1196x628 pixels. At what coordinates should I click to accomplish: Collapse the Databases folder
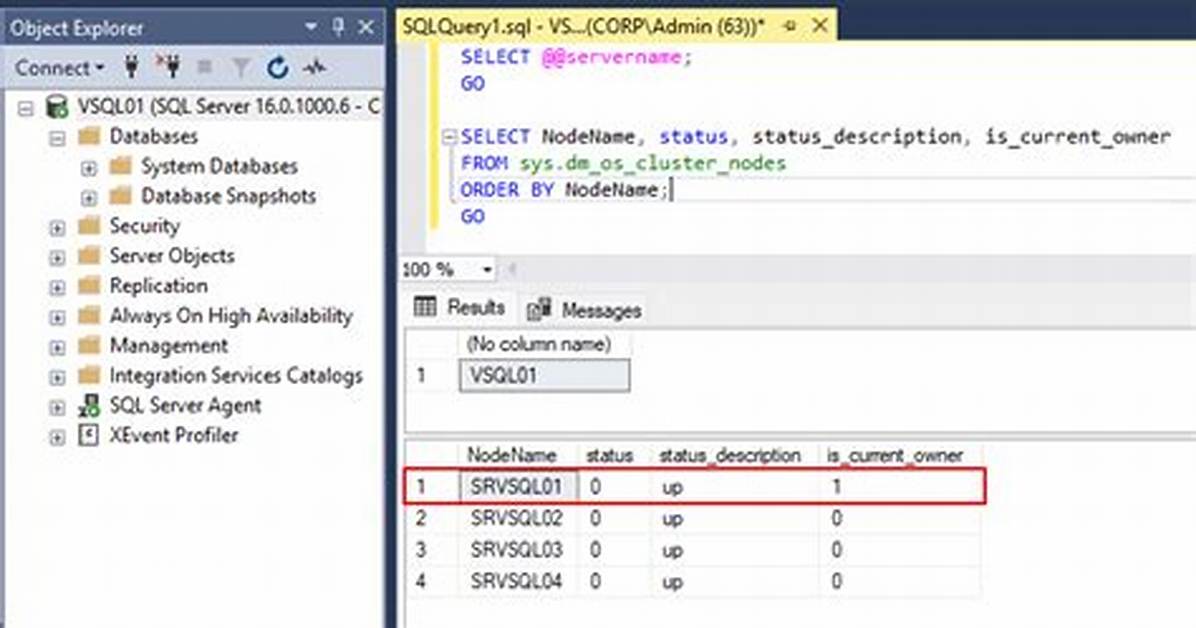pyautogui.click(x=57, y=138)
